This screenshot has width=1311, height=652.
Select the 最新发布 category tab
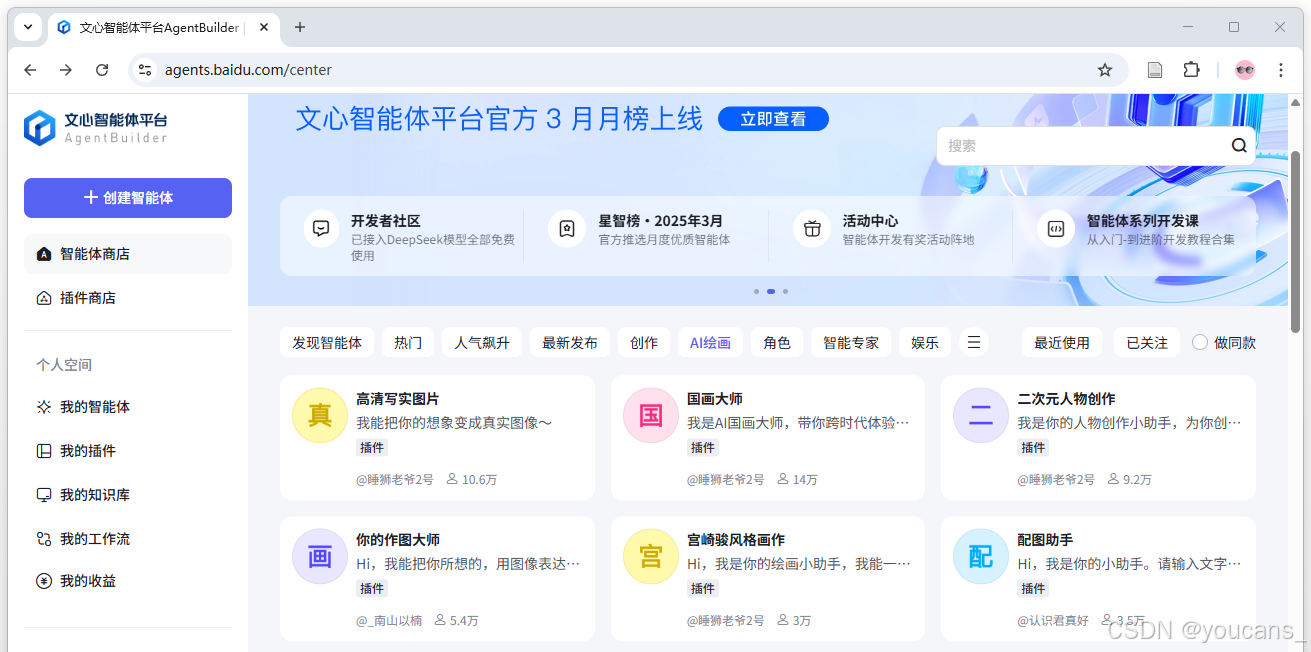point(570,343)
